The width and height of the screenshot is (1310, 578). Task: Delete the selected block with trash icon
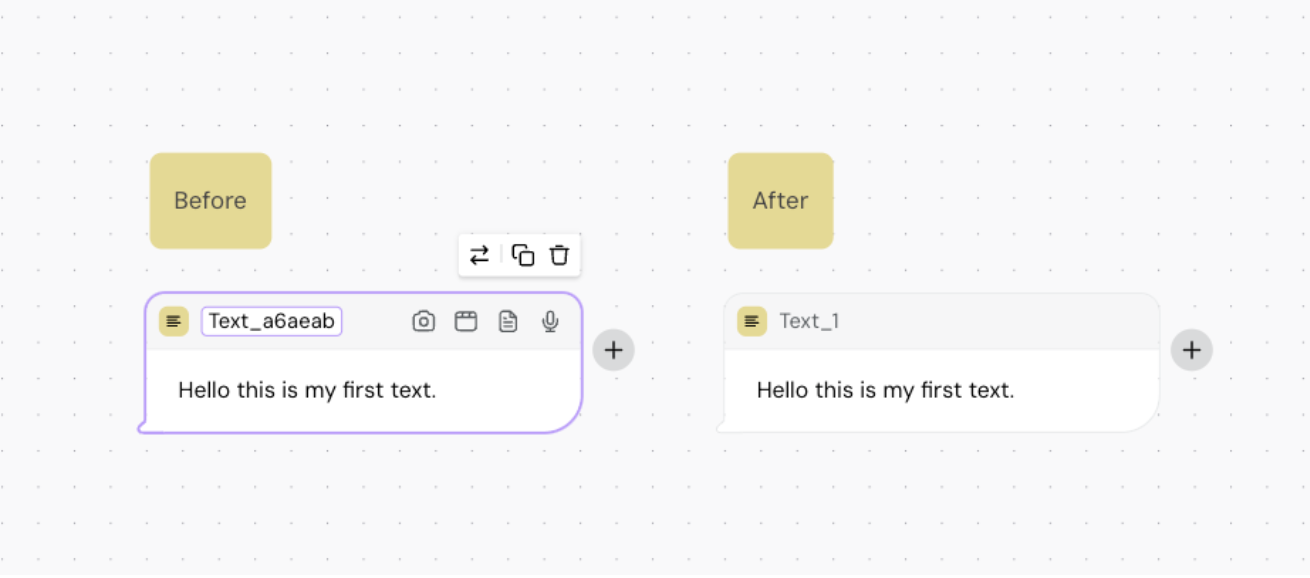[559, 255]
